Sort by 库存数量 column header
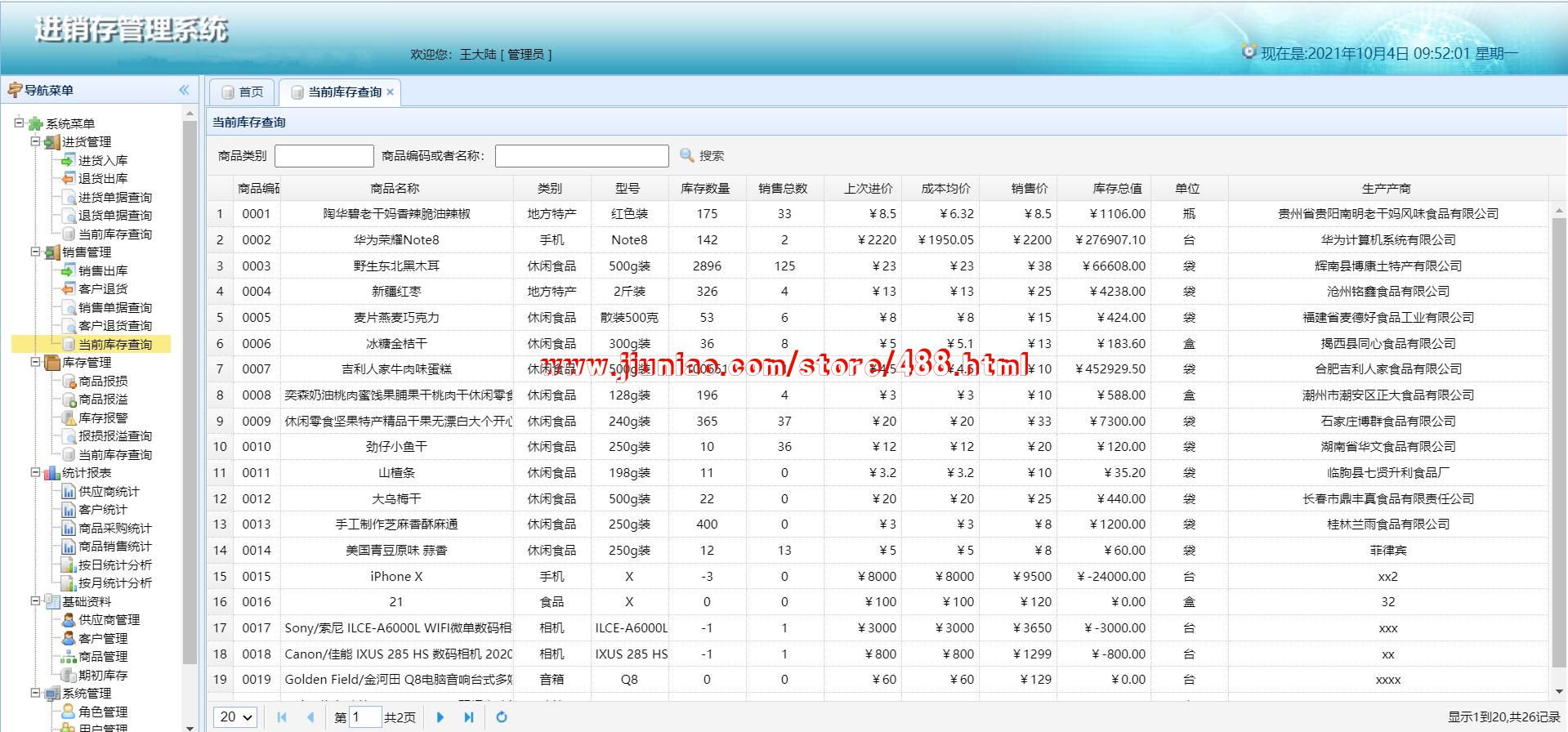 coord(705,188)
